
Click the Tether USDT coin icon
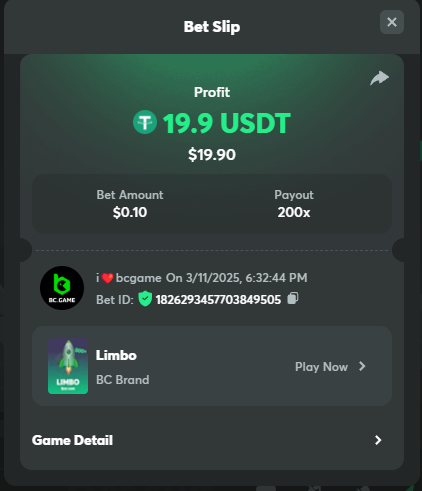[145, 122]
